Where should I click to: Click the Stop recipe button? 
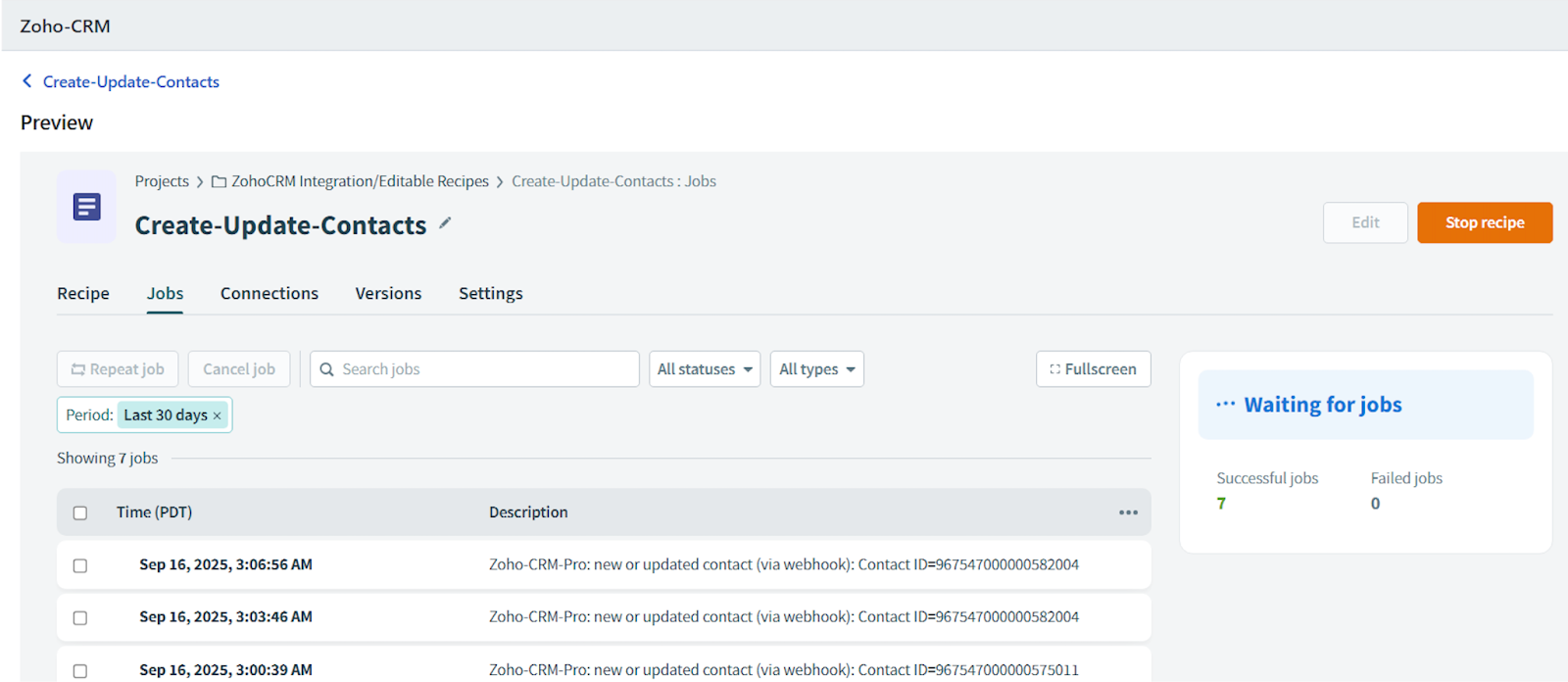1485,222
